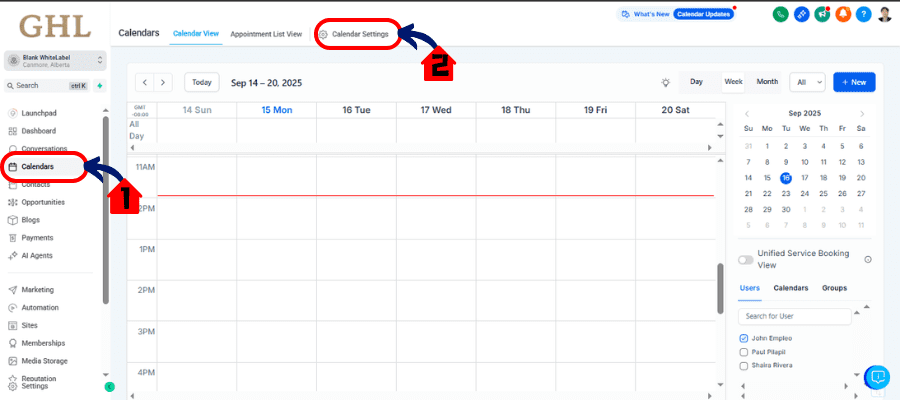Click info icon beside Unified Service Booking
This screenshot has height=400, width=900.
click(x=868, y=259)
